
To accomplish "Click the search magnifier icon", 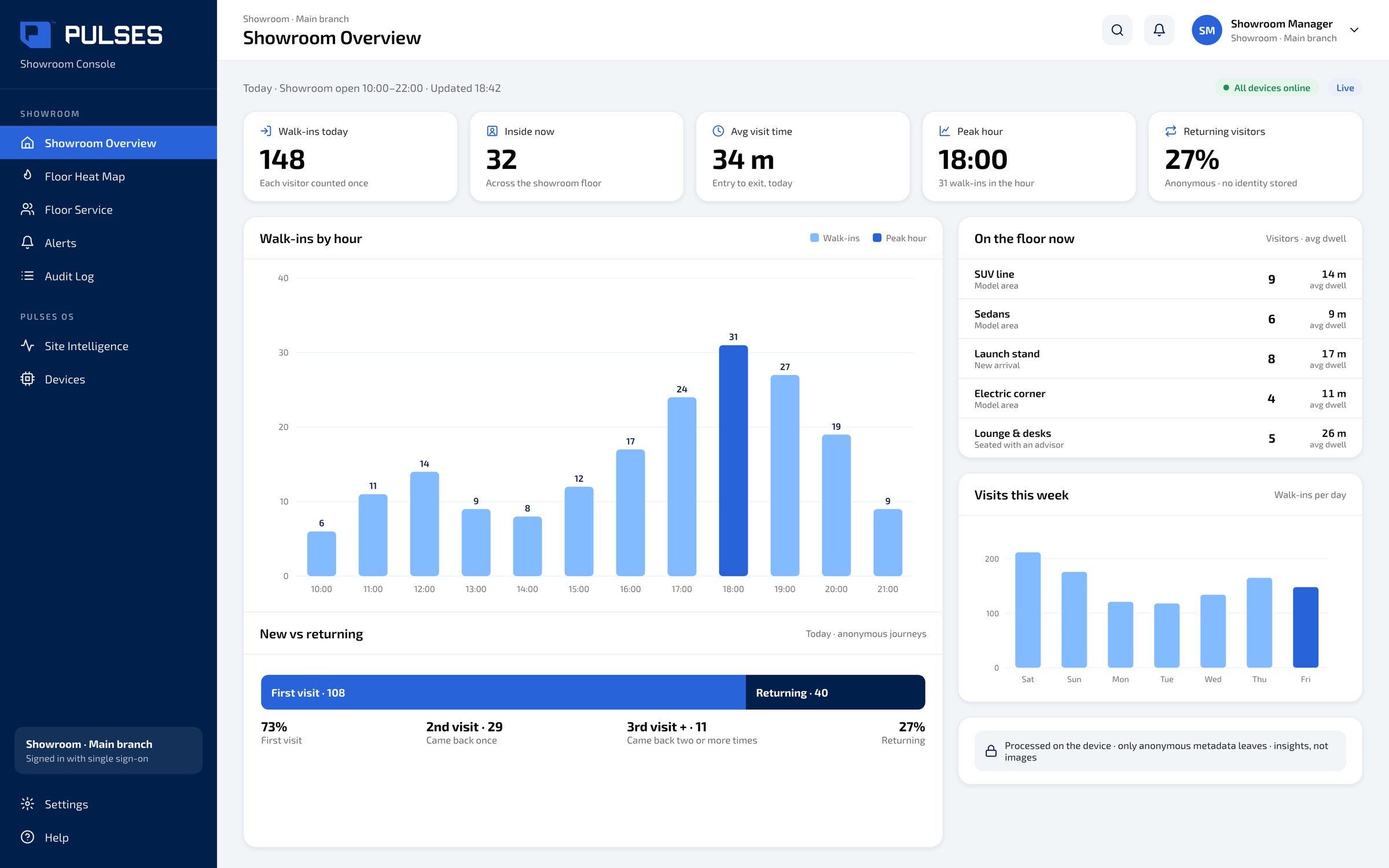I will coord(1117,30).
